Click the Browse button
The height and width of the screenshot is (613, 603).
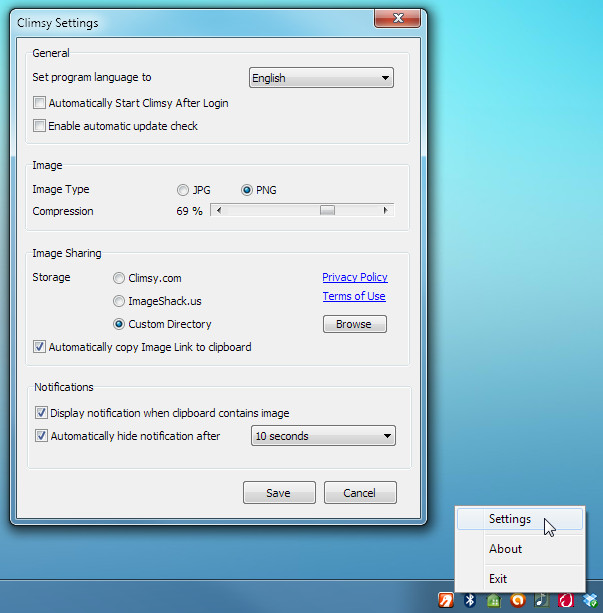click(x=355, y=324)
